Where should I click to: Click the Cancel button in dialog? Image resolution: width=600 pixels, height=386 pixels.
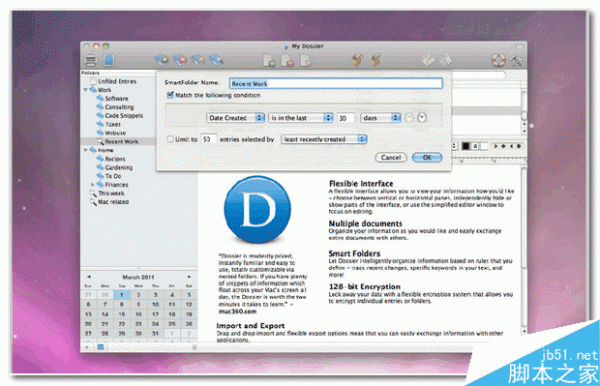pyautogui.click(x=391, y=157)
